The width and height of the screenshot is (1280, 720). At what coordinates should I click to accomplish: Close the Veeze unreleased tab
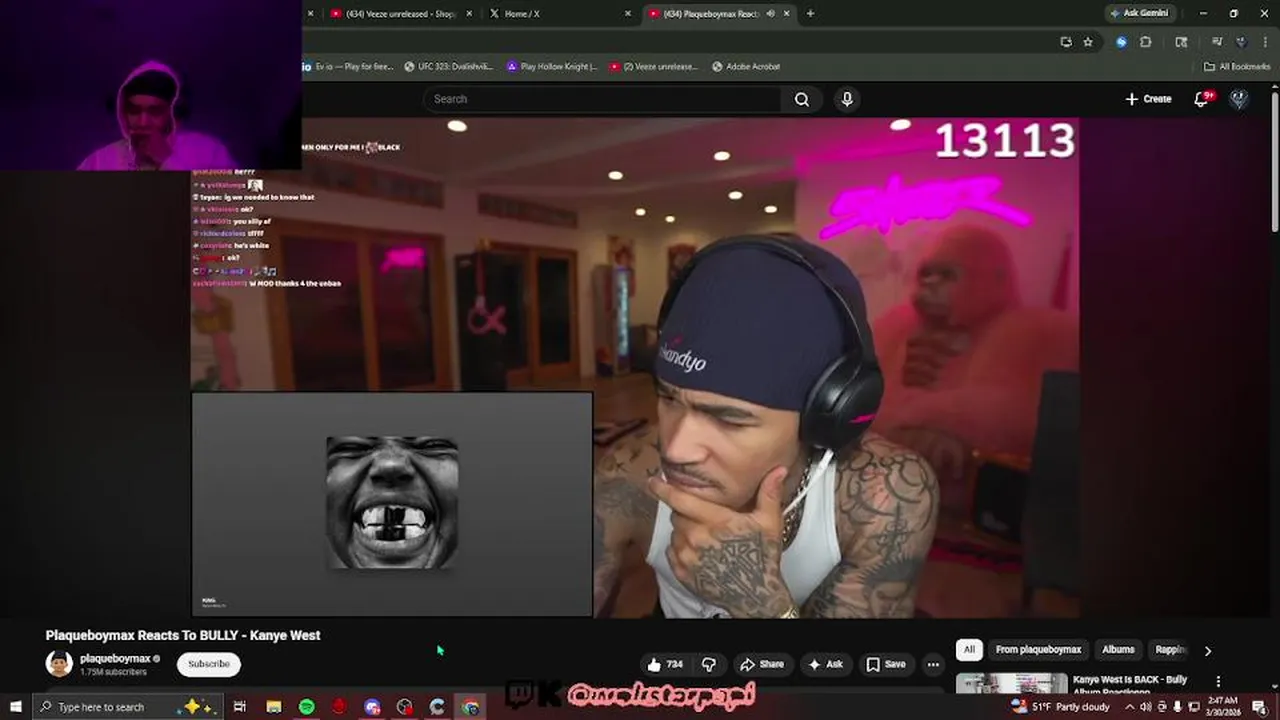(468, 13)
